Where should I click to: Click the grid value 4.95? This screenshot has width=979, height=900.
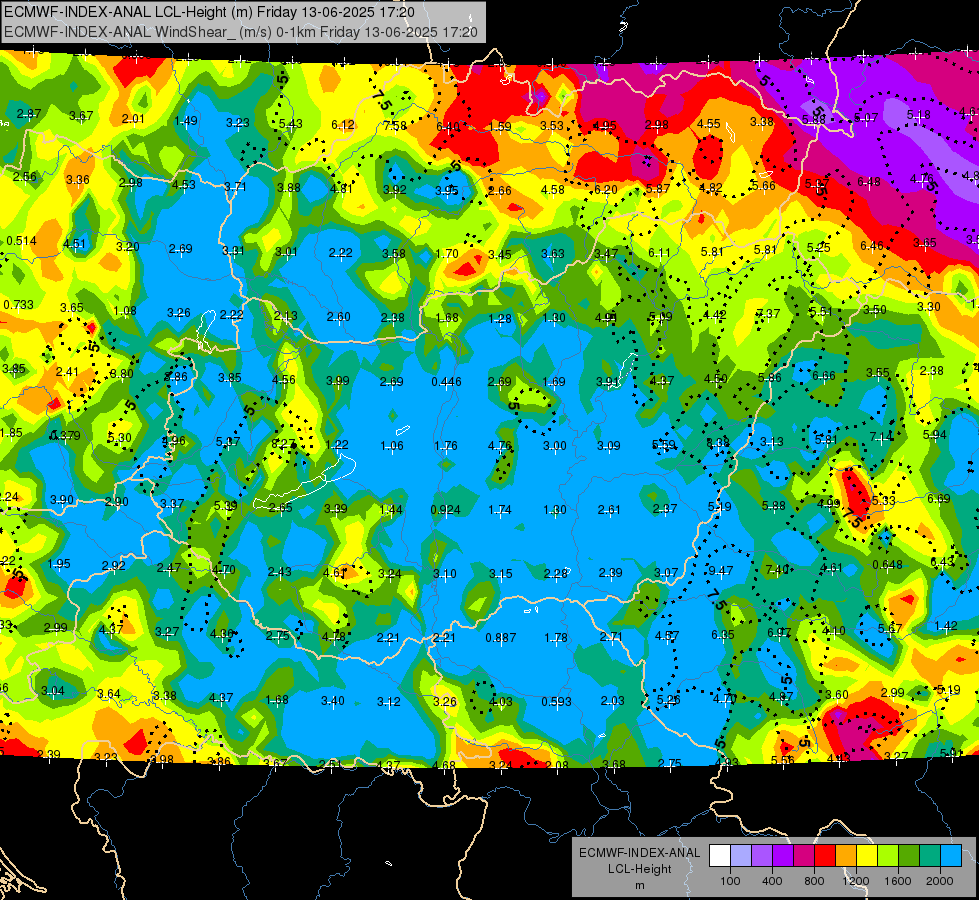604,126
